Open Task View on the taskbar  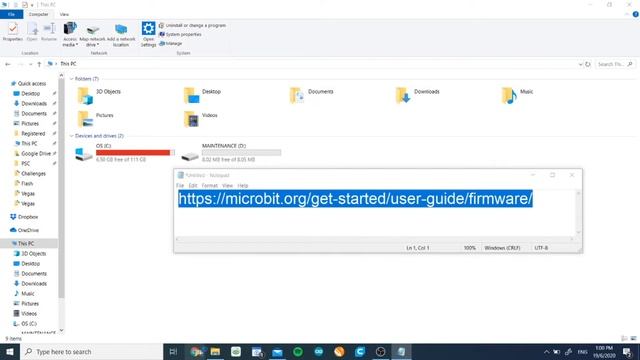pos(173,351)
